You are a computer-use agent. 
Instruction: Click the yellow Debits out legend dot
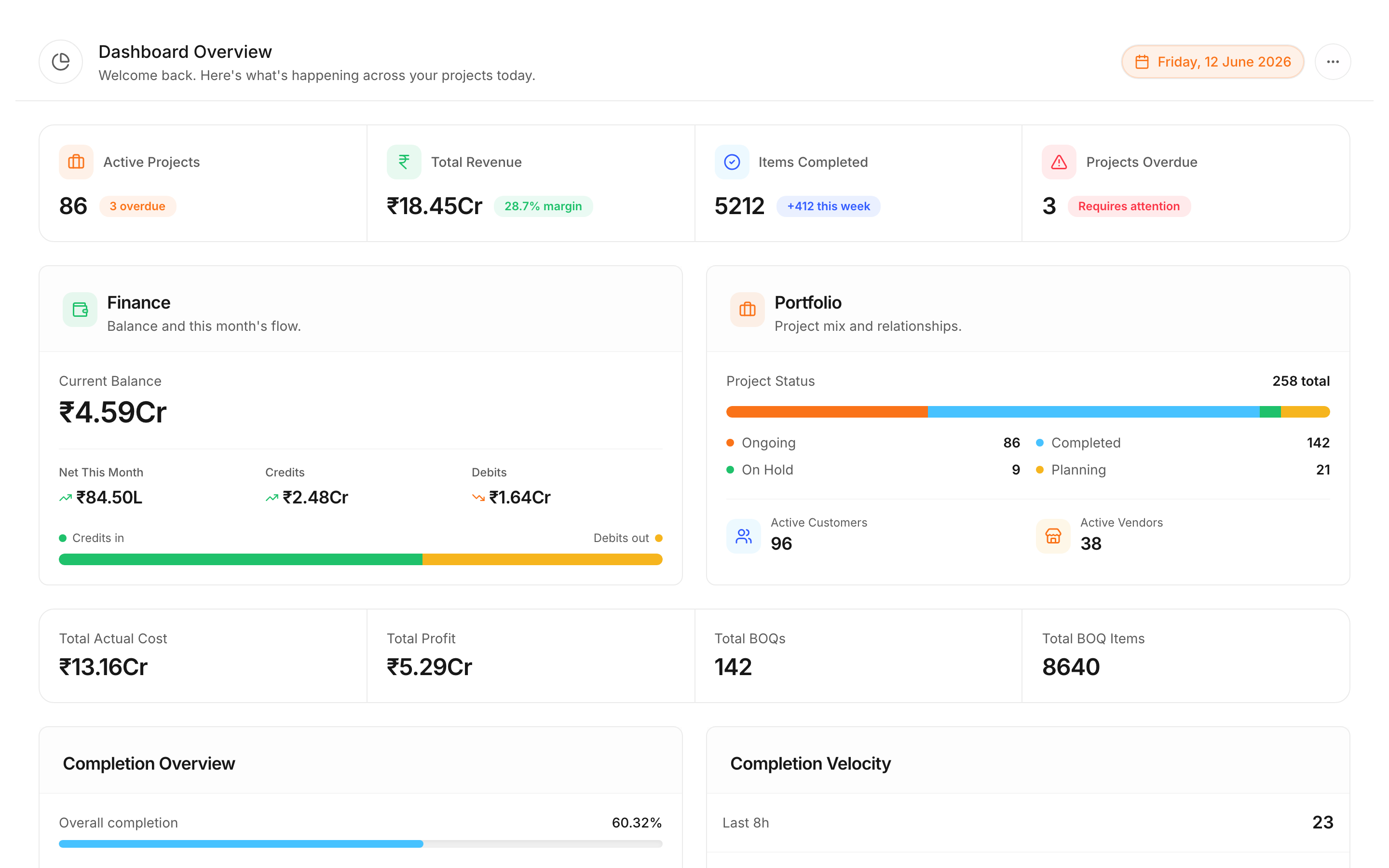point(659,538)
